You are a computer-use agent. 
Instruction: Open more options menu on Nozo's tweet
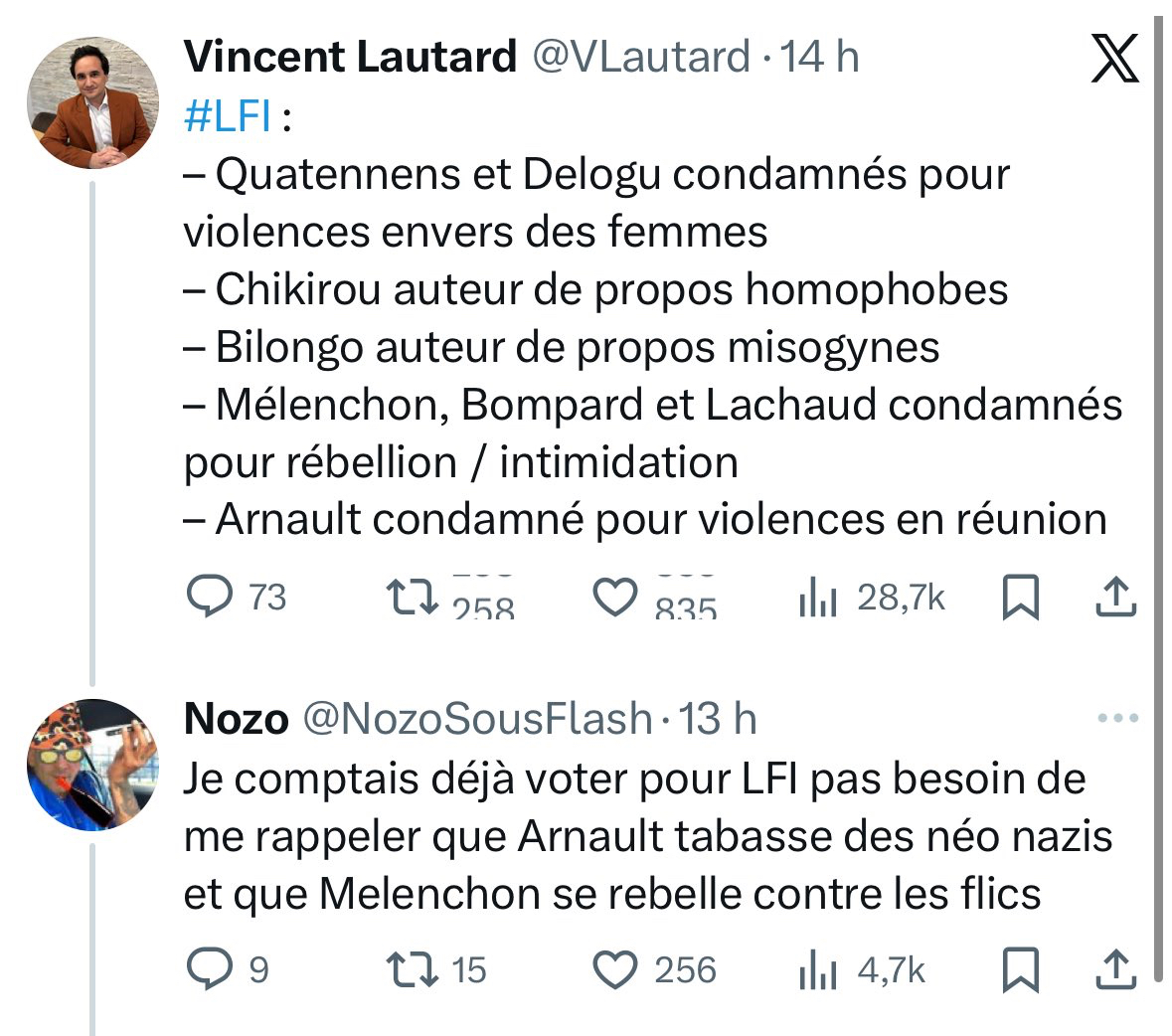(x=1117, y=718)
